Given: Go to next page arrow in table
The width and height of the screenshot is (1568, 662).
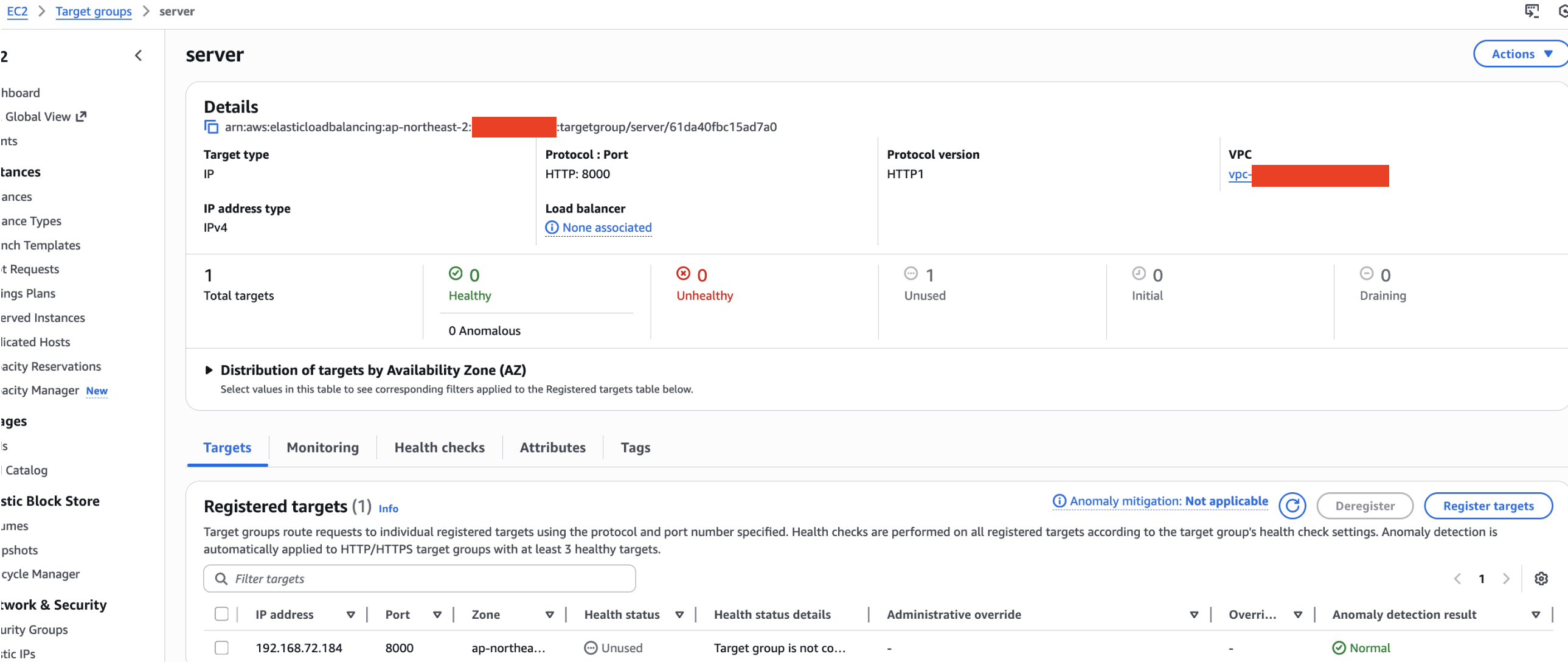Looking at the screenshot, I should tap(1506, 579).
